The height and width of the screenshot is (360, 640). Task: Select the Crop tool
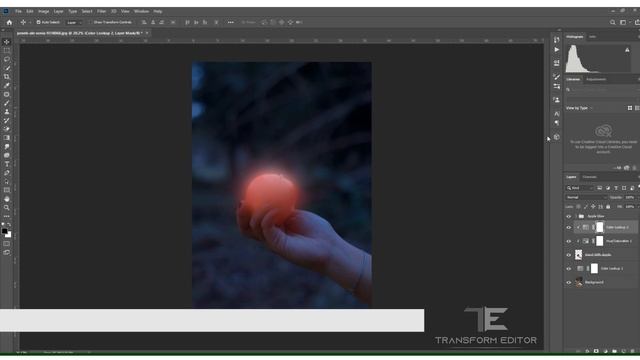coord(7,76)
